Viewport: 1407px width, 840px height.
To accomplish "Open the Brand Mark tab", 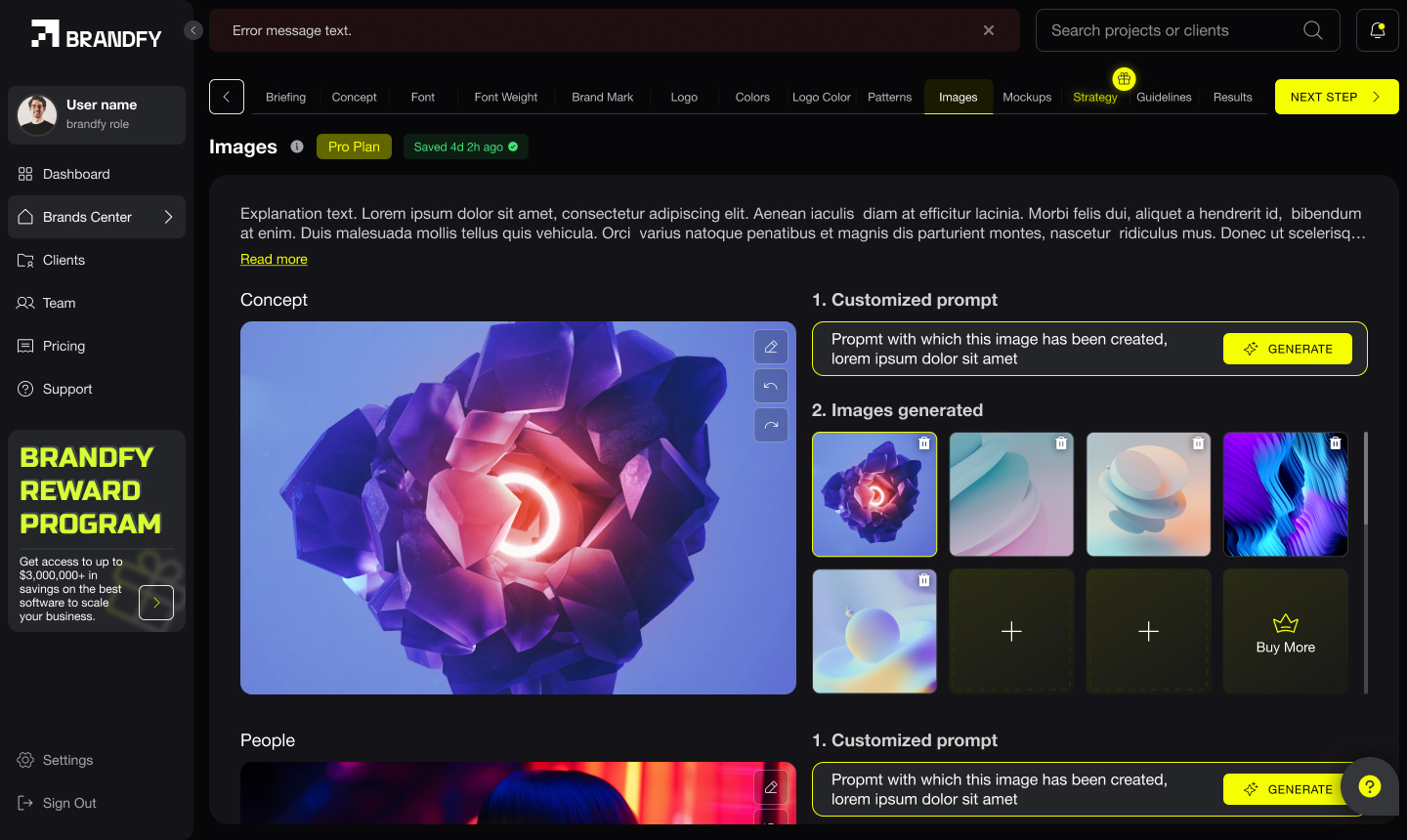I will pyautogui.click(x=603, y=97).
